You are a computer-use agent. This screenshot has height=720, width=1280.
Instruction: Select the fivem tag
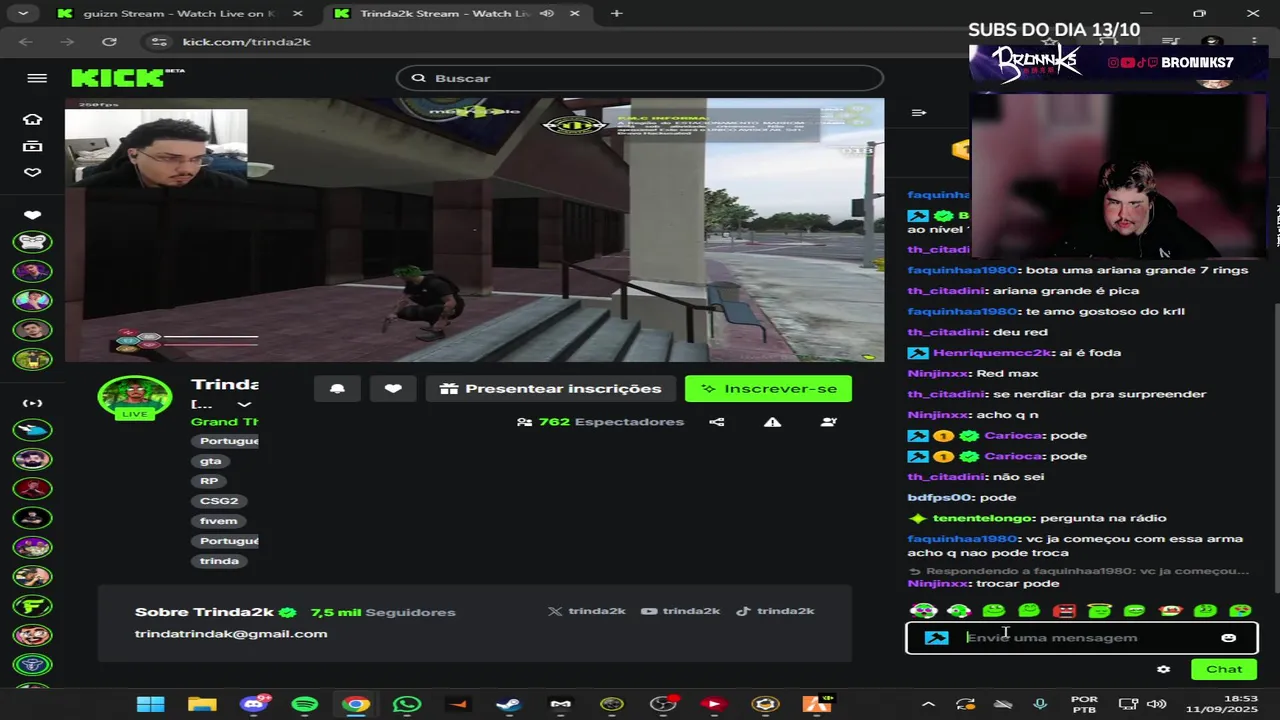point(219,521)
